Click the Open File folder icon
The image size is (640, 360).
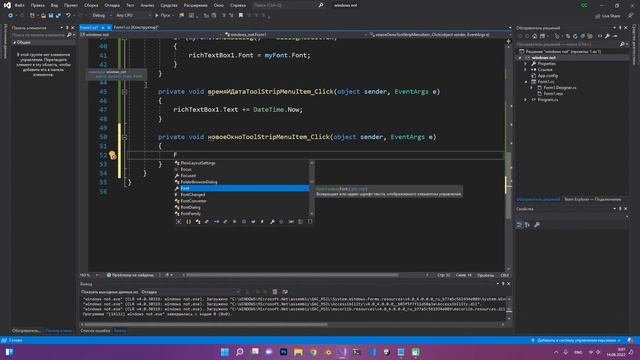43,16
